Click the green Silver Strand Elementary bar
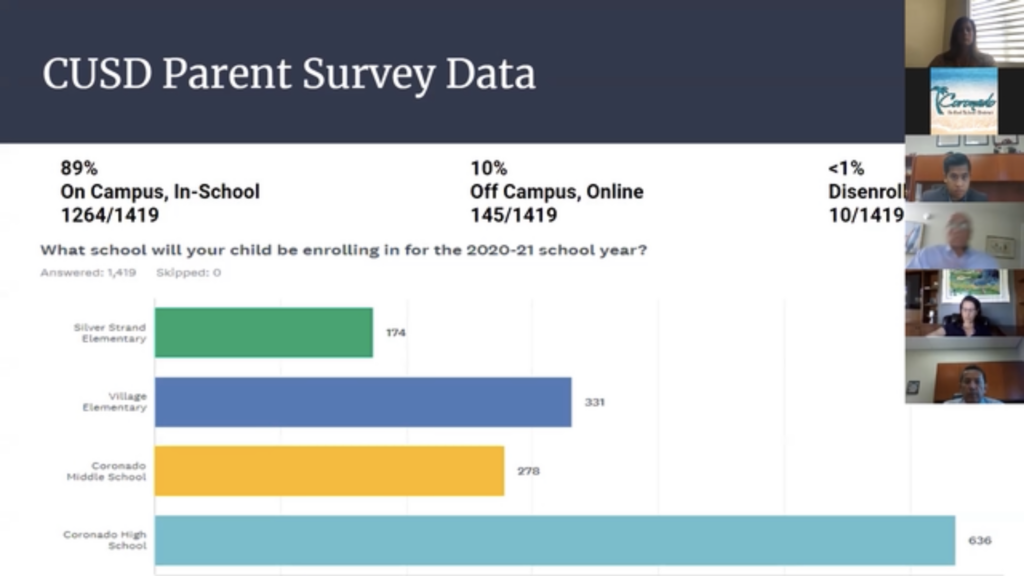The height and width of the screenshot is (576, 1024). point(264,332)
